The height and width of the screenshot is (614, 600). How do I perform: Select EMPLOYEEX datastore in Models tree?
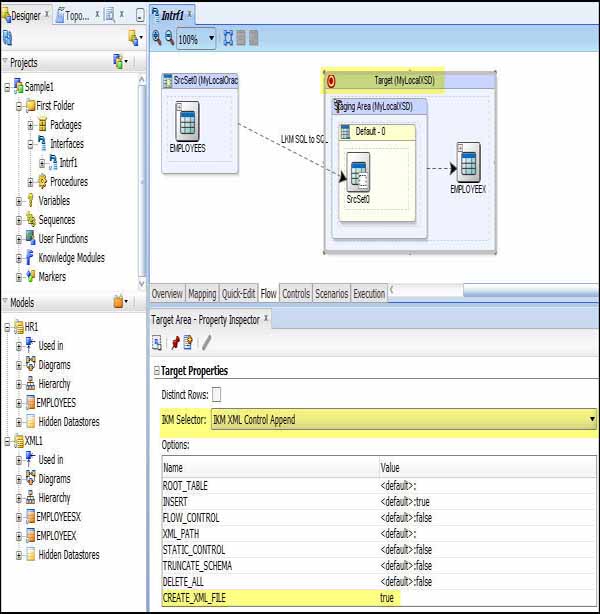tap(56, 536)
